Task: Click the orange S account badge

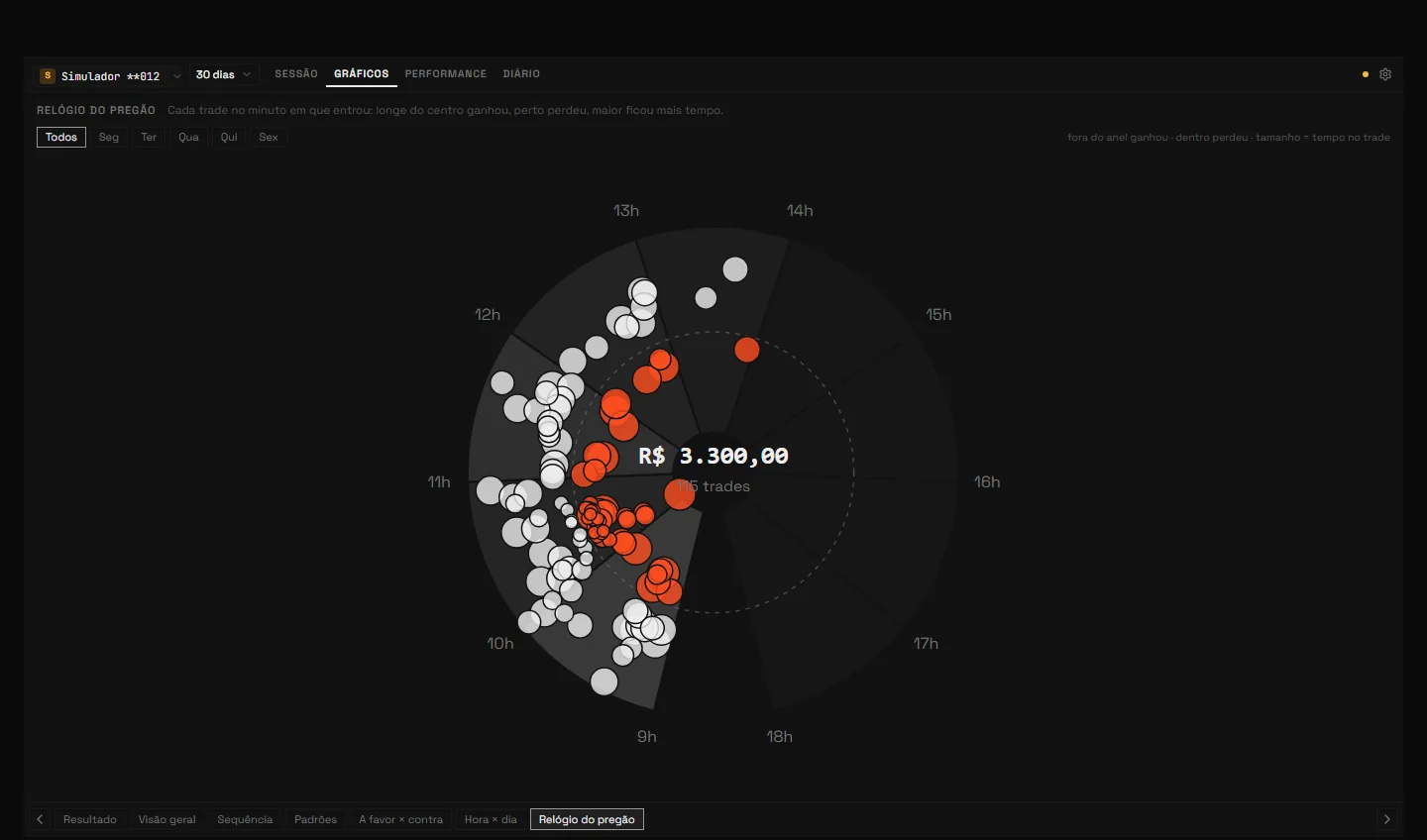Action: 47,75
